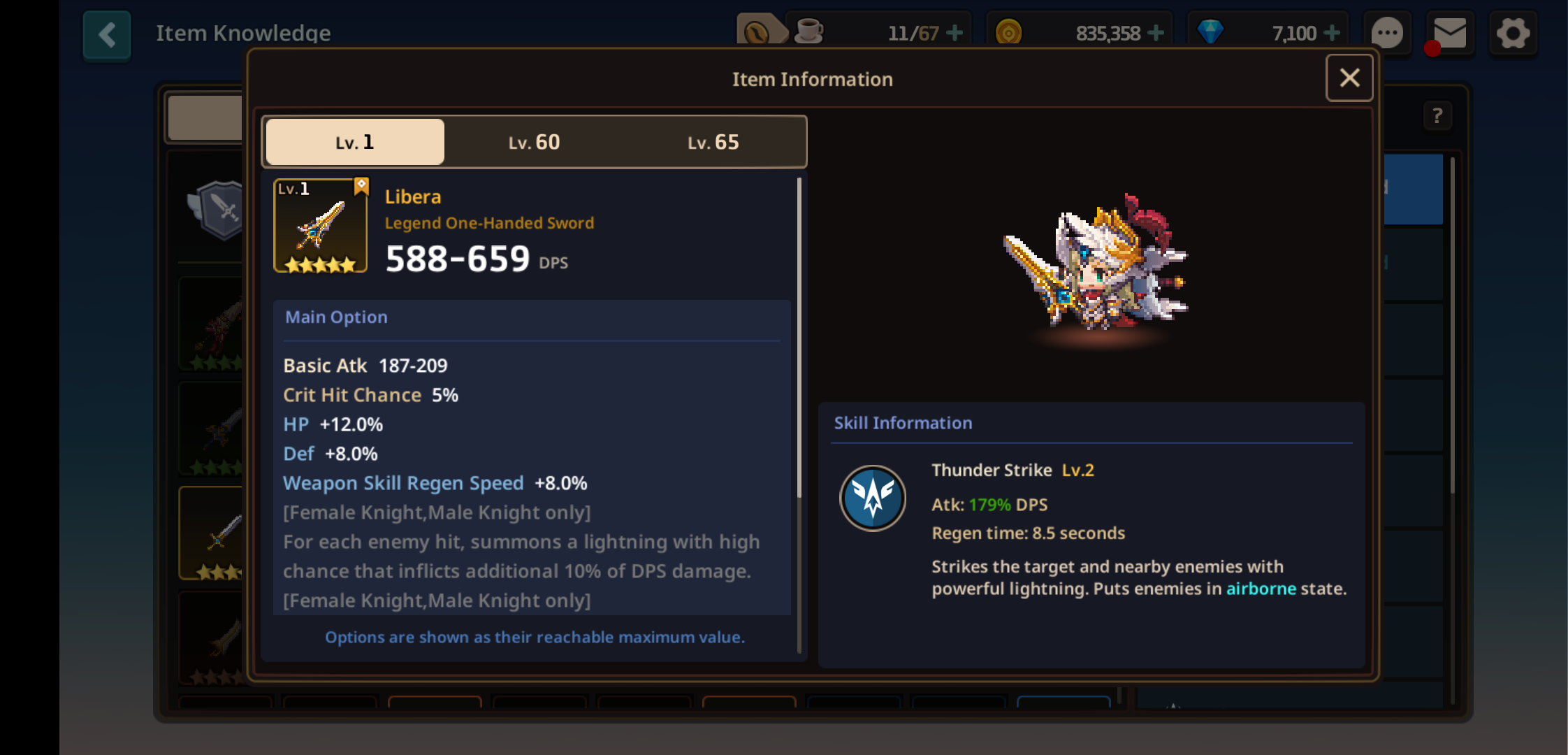This screenshot has width=1568, height=755.
Task: Open the mail inbox icon
Action: (x=1450, y=33)
